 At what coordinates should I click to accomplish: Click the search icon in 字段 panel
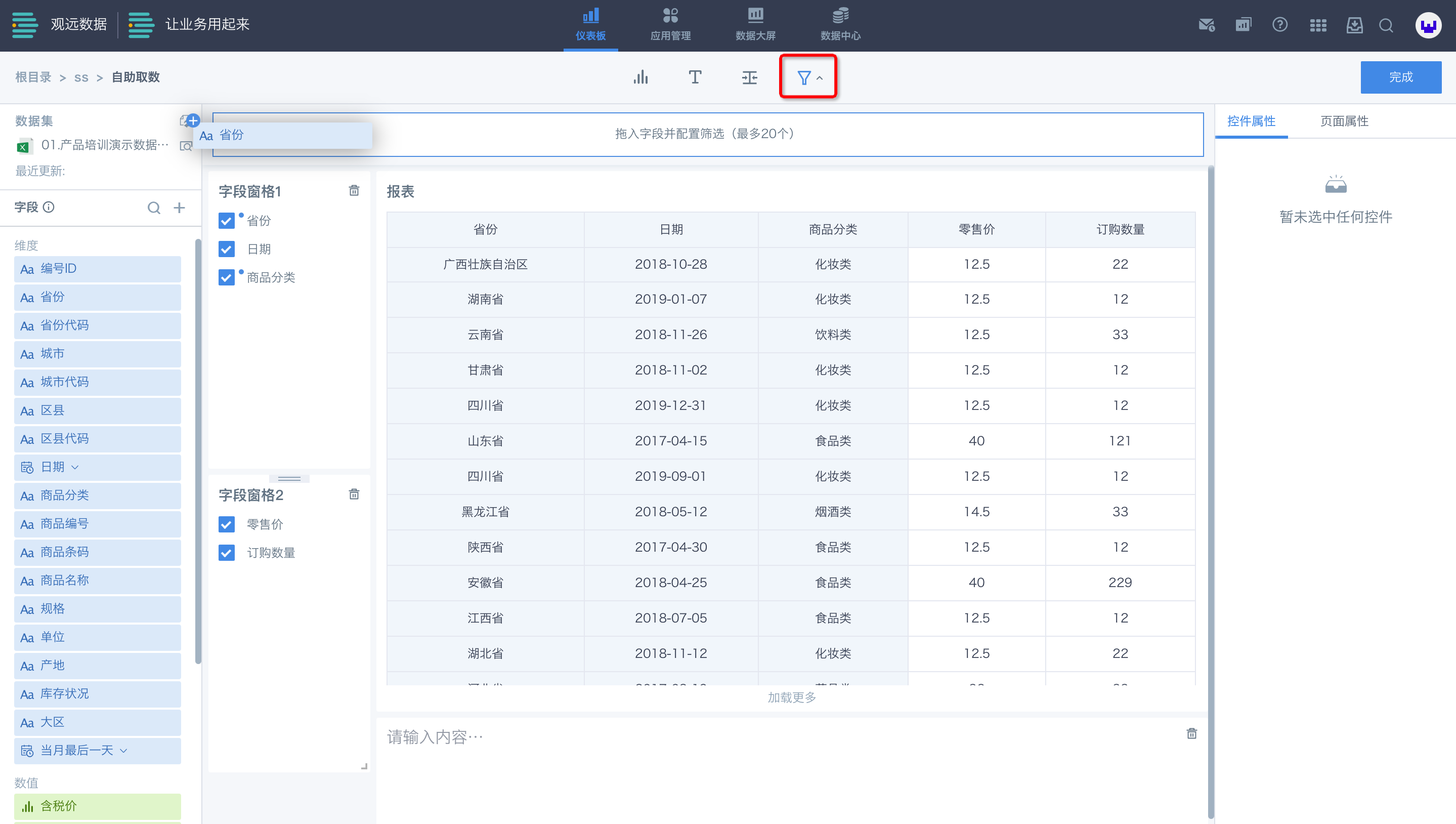[x=153, y=208]
